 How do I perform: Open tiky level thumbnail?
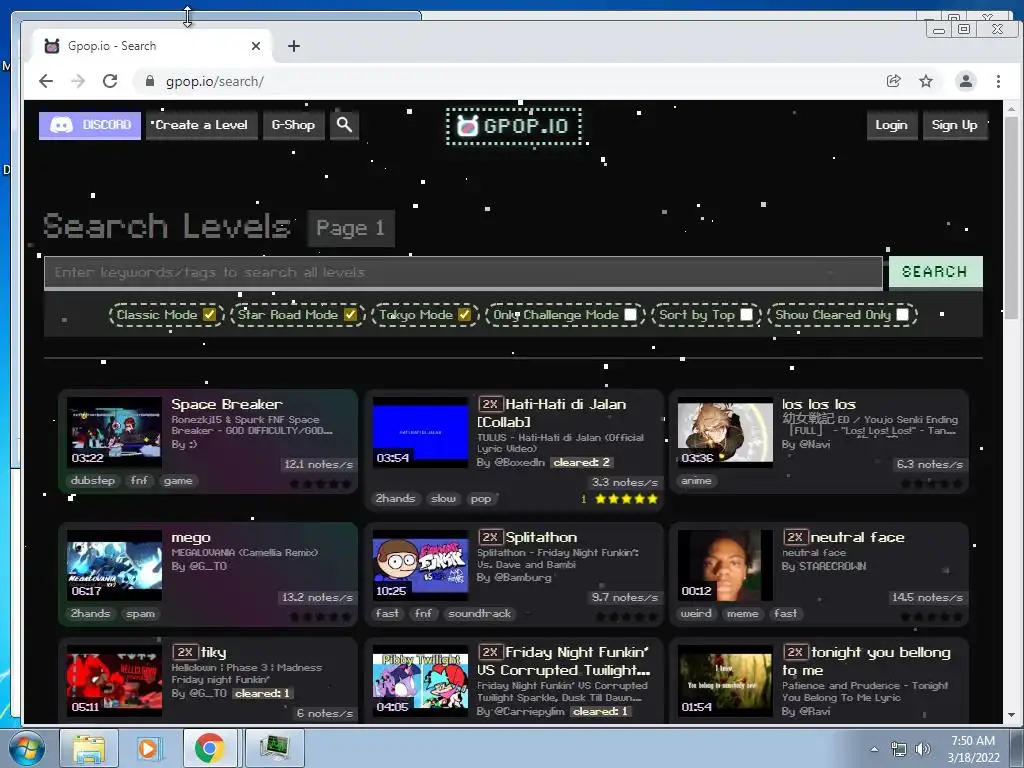tap(114, 680)
